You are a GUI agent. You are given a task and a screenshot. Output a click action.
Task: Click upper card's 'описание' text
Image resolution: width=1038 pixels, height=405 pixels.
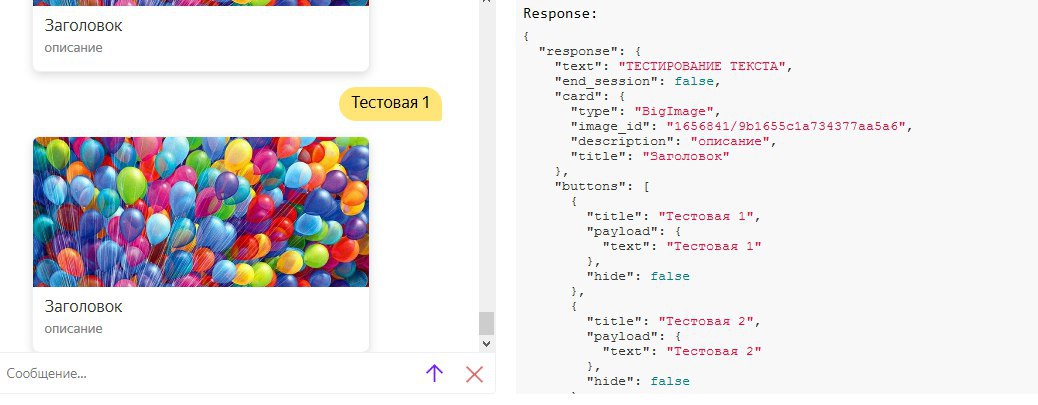[x=73, y=48]
